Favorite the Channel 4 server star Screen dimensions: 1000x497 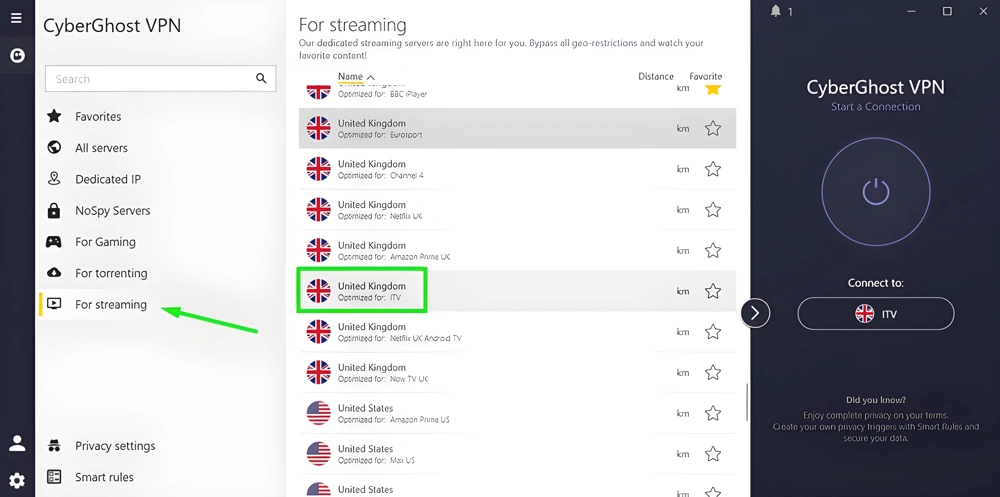pyautogui.click(x=713, y=169)
